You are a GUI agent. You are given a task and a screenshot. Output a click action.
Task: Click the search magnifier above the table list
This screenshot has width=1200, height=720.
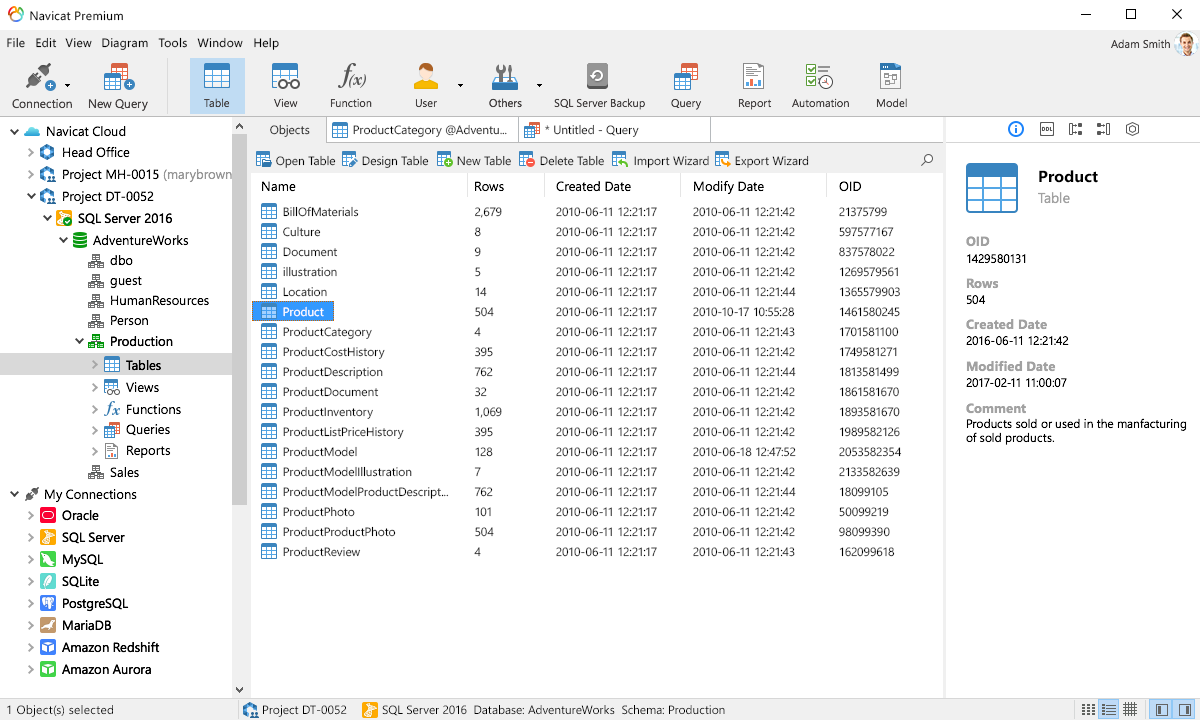click(x=926, y=159)
